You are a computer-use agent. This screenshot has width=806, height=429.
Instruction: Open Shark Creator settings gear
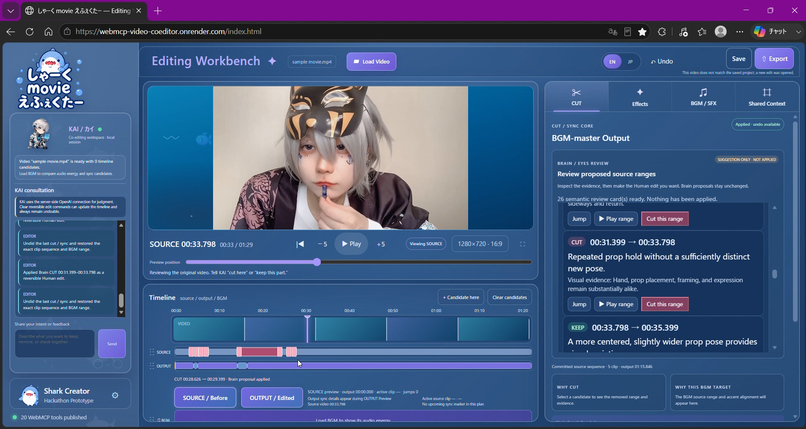click(115, 395)
